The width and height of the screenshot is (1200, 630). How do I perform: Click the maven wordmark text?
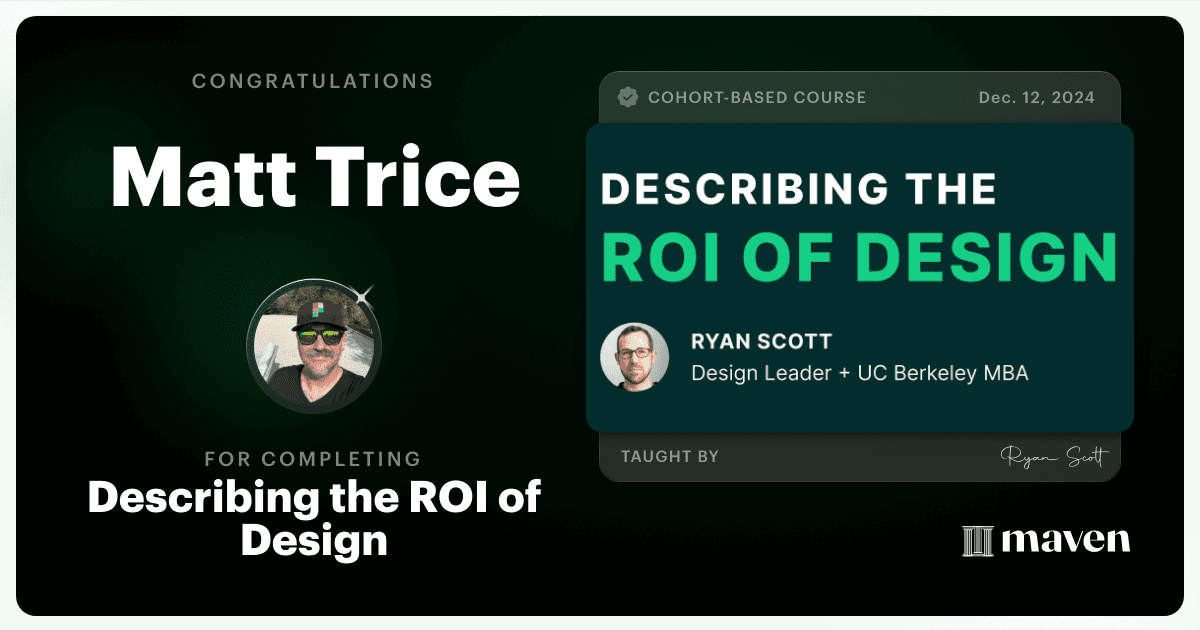1065,541
